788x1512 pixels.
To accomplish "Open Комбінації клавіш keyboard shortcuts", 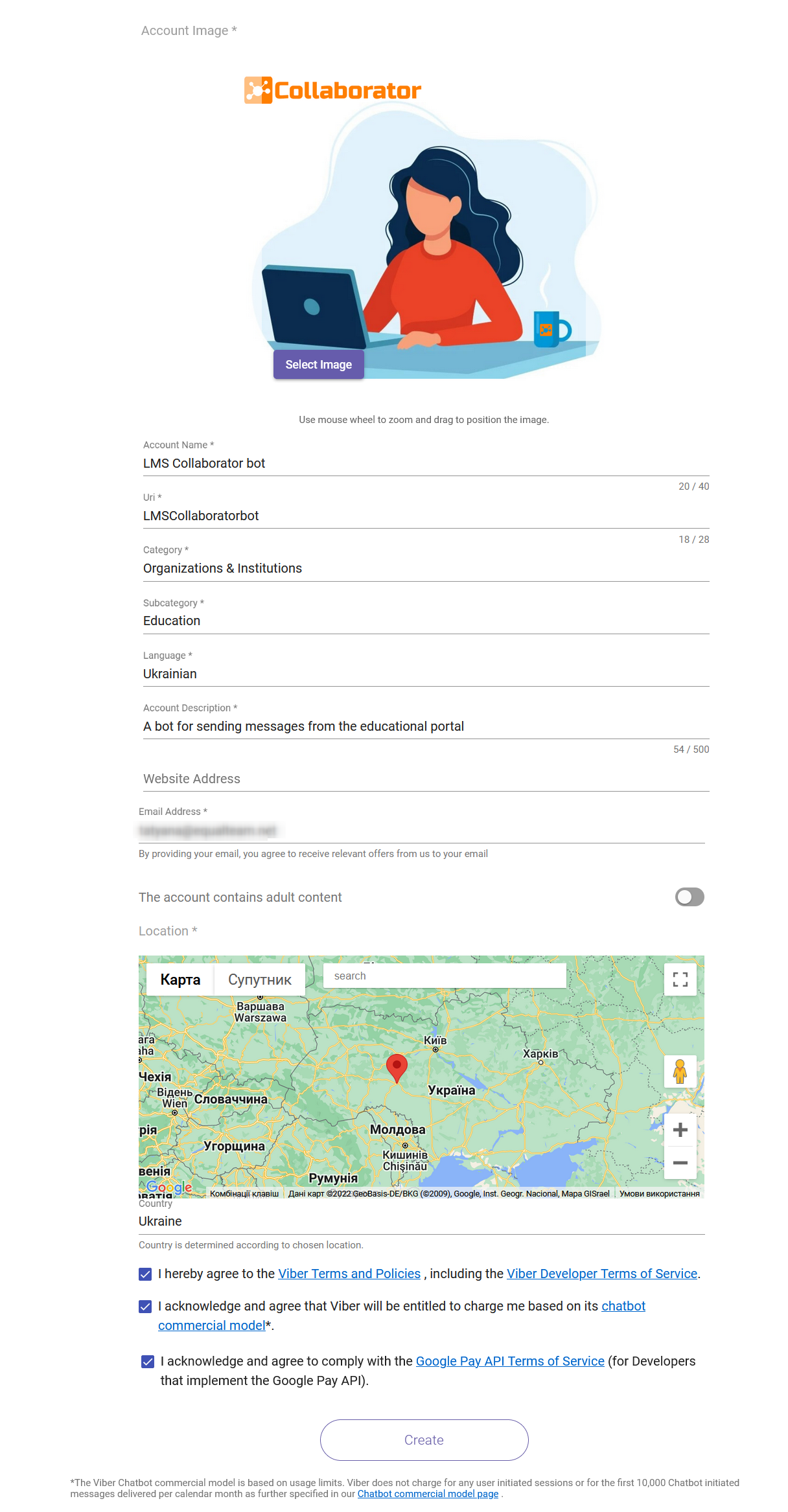I will pyautogui.click(x=244, y=1193).
